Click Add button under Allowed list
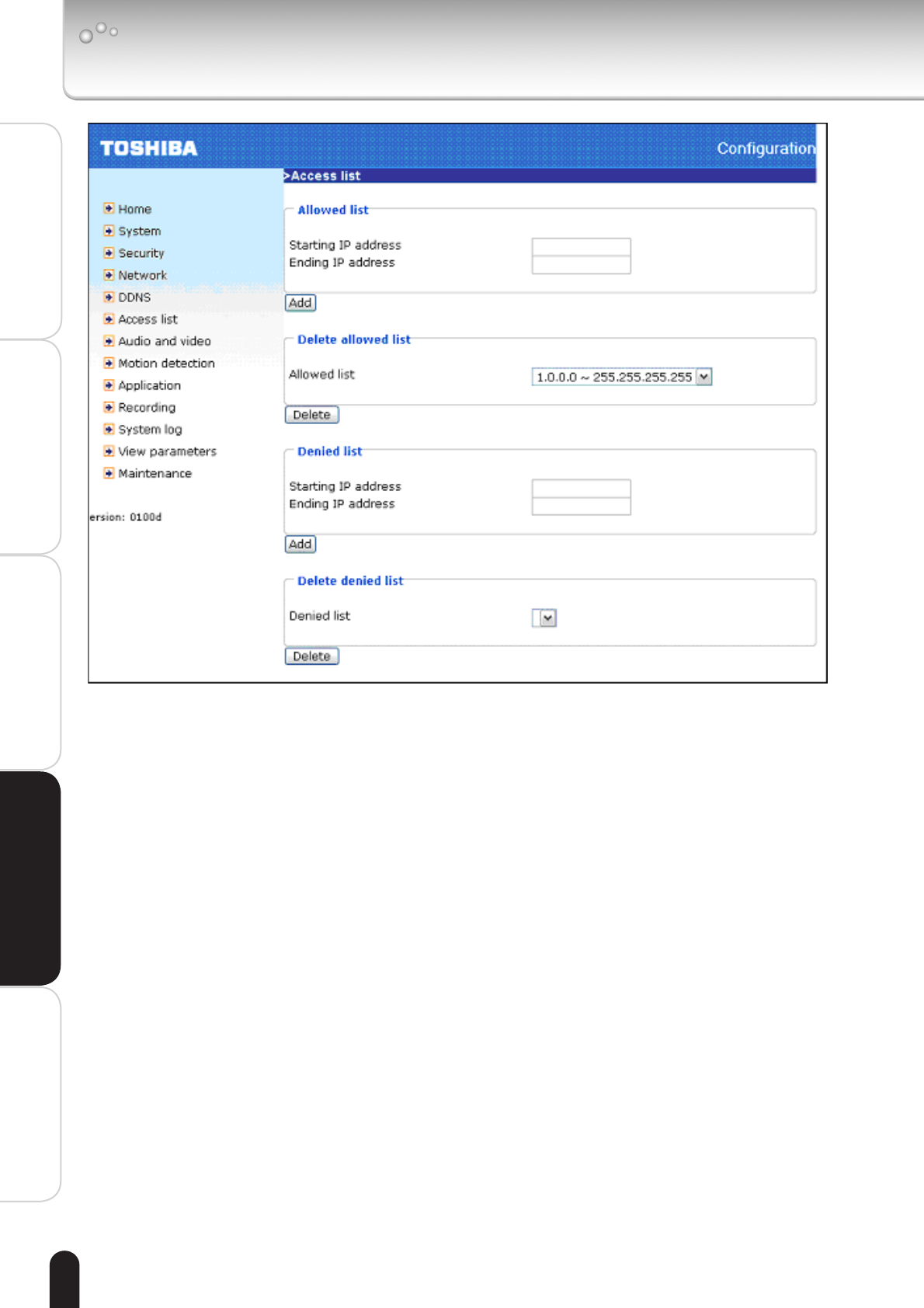 click(300, 303)
